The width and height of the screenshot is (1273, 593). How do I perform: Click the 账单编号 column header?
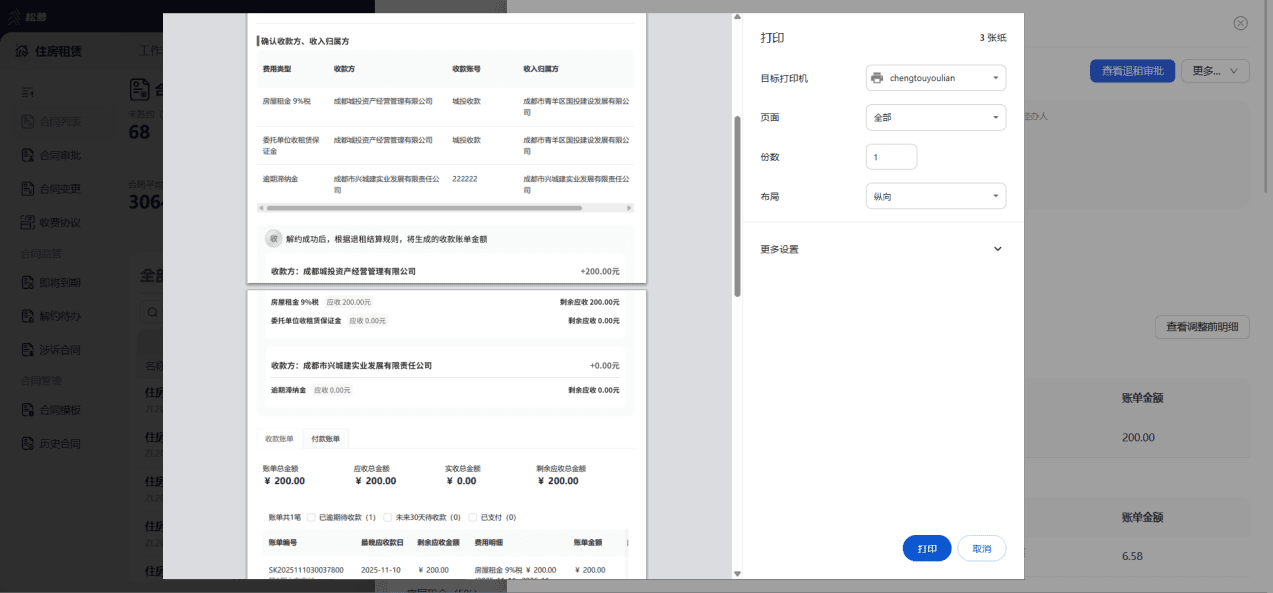(283, 542)
